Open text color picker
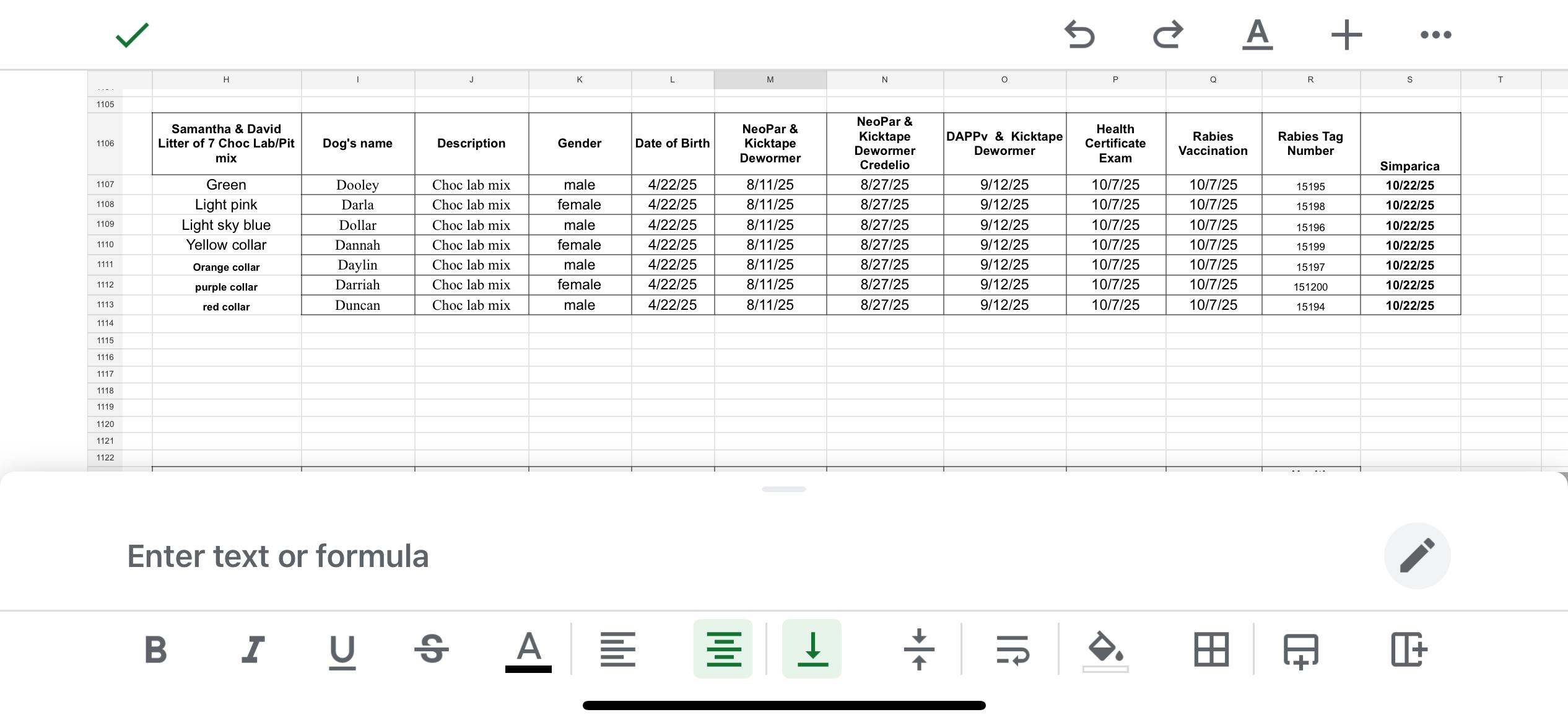The width and height of the screenshot is (1568, 725). 528,649
